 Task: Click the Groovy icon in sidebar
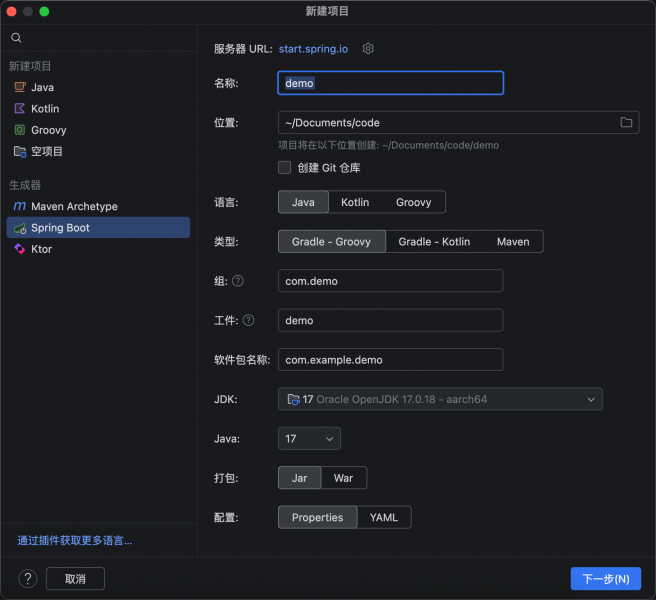coord(20,130)
